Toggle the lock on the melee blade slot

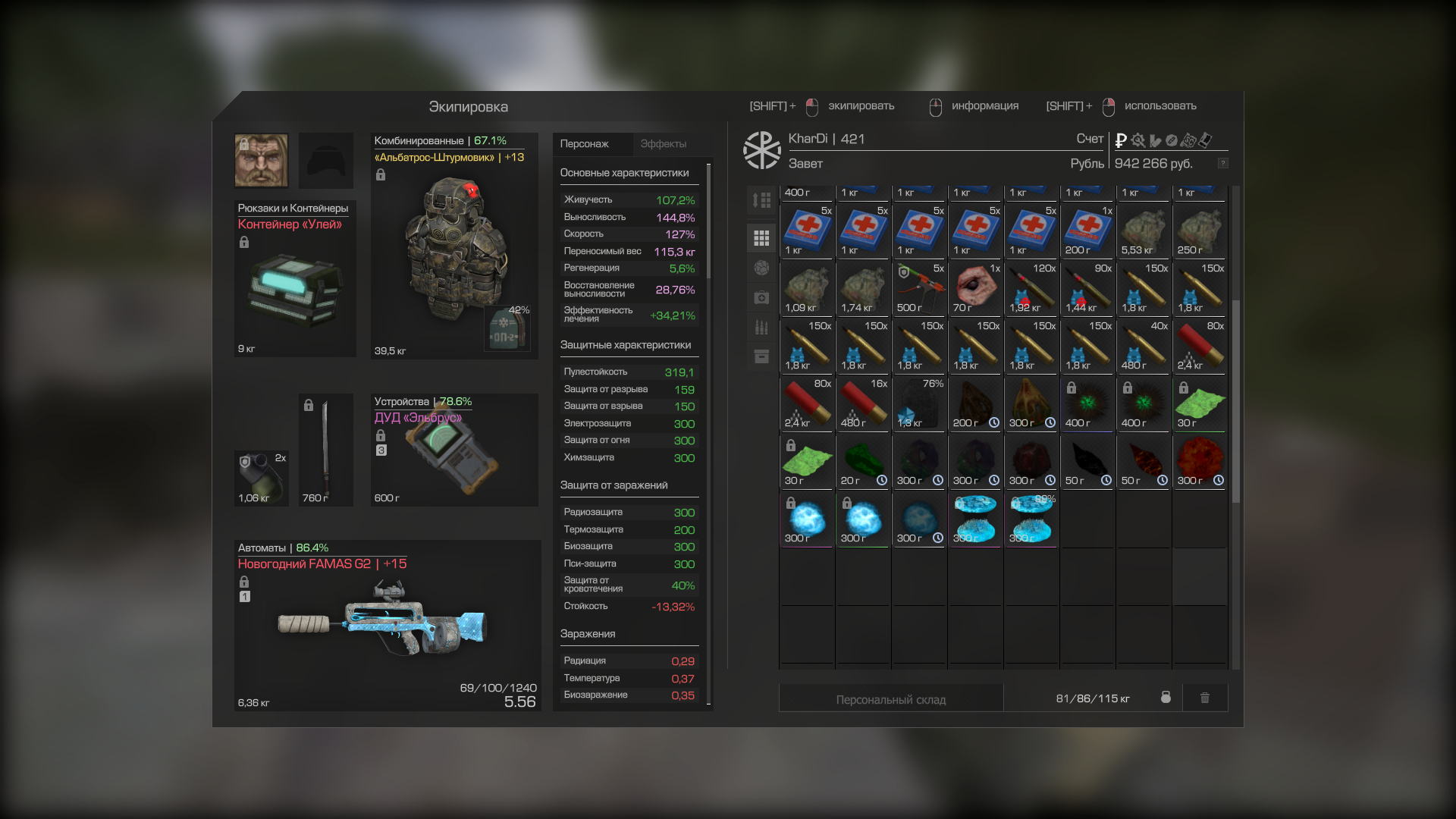[x=309, y=405]
